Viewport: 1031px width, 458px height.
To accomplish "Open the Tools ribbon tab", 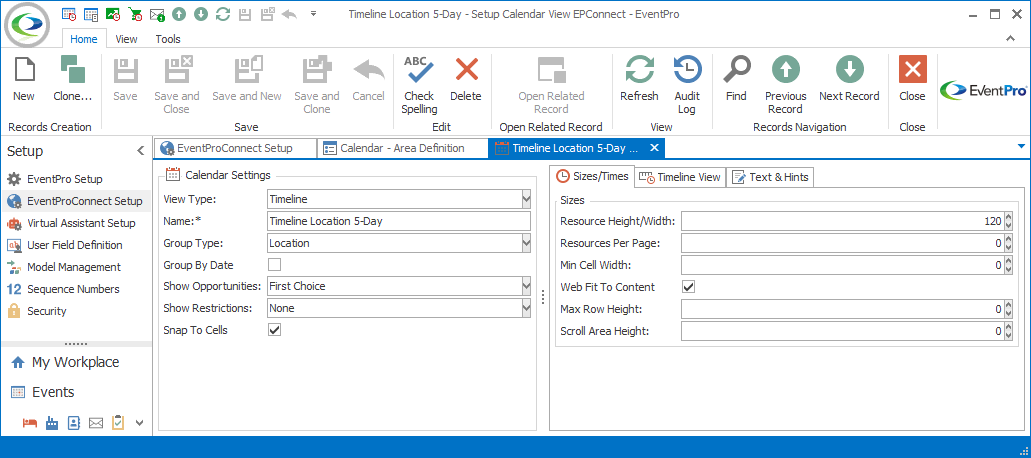I will point(168,39).
